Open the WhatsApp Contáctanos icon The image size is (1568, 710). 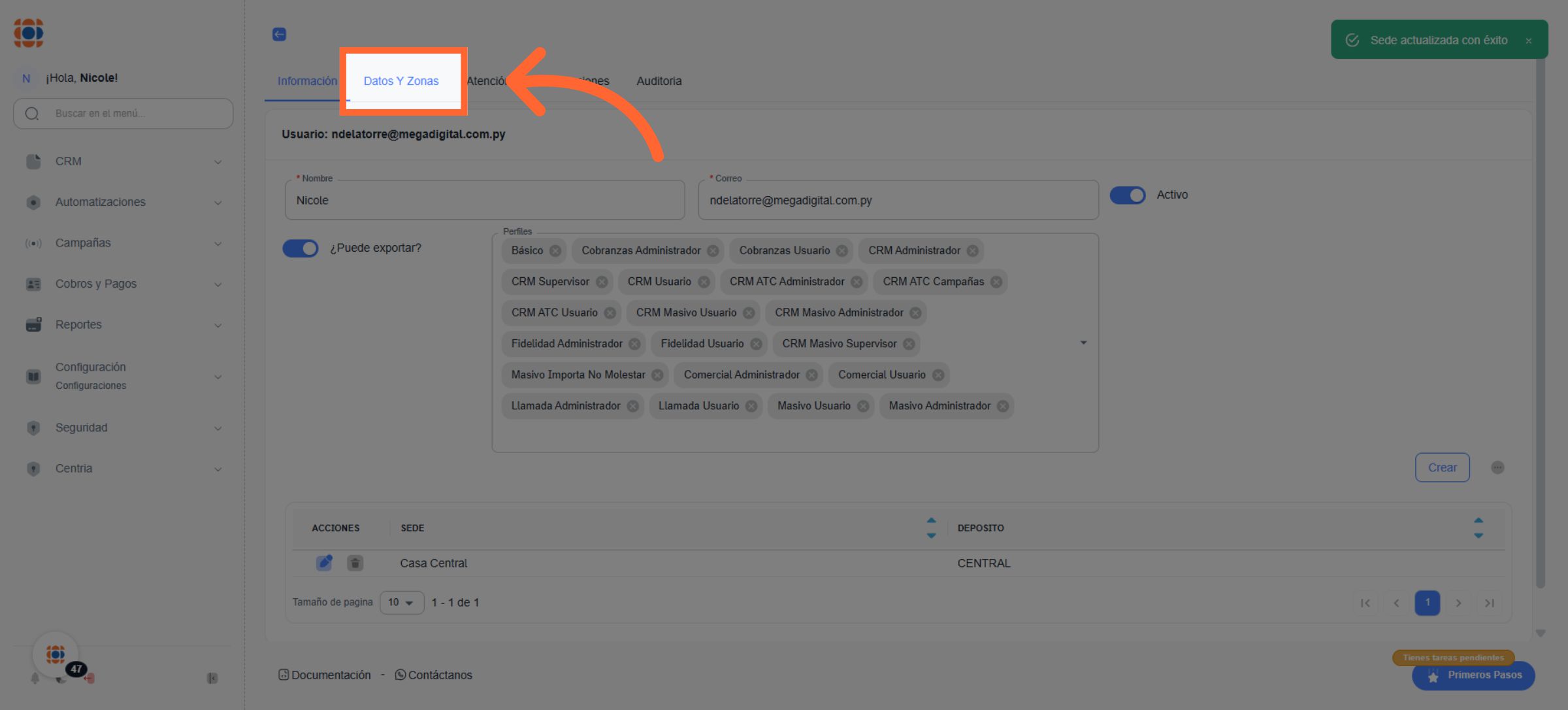(400, 675)
